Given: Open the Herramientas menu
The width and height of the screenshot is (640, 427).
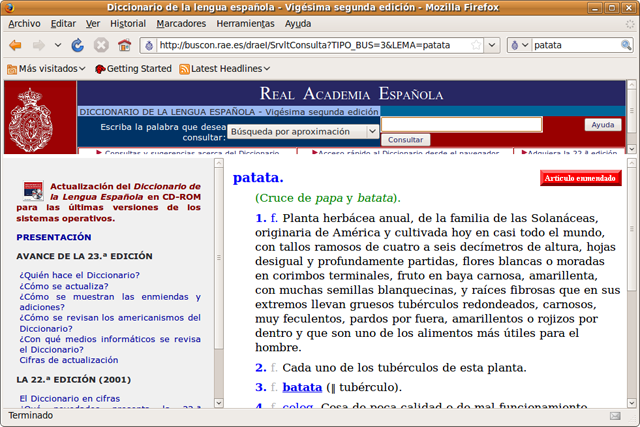Looking at the screenshot, I should pos(245,22).
